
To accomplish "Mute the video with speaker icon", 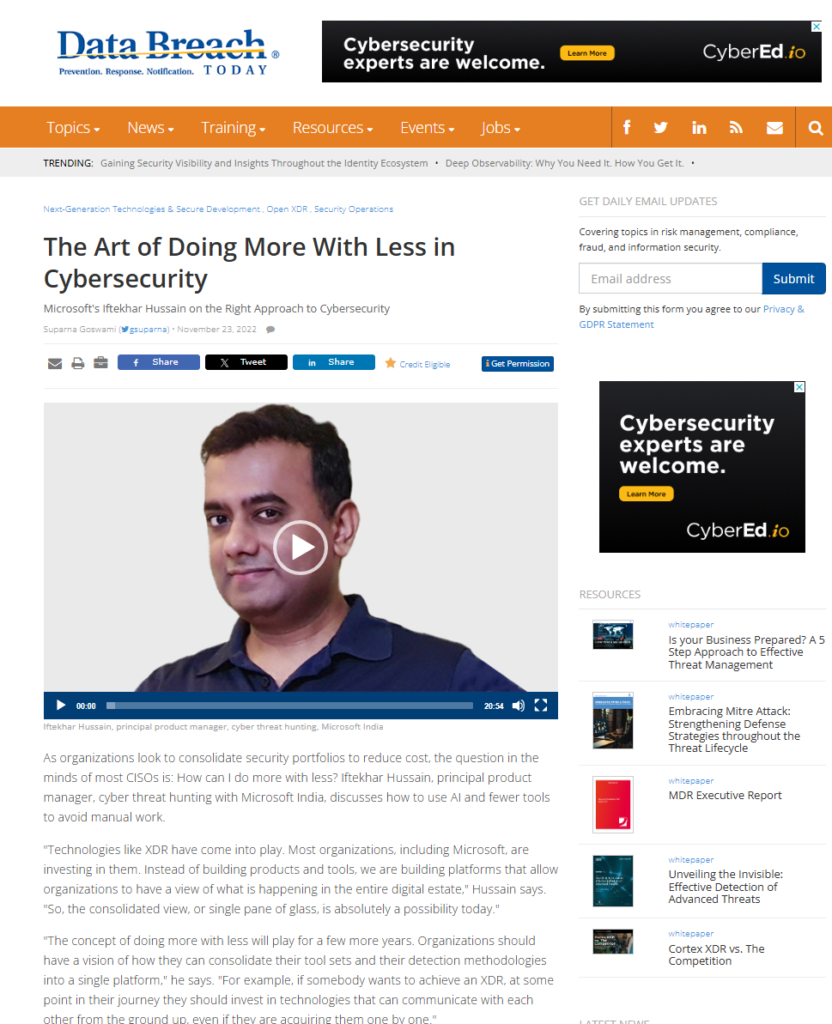I will click(519, 705).
